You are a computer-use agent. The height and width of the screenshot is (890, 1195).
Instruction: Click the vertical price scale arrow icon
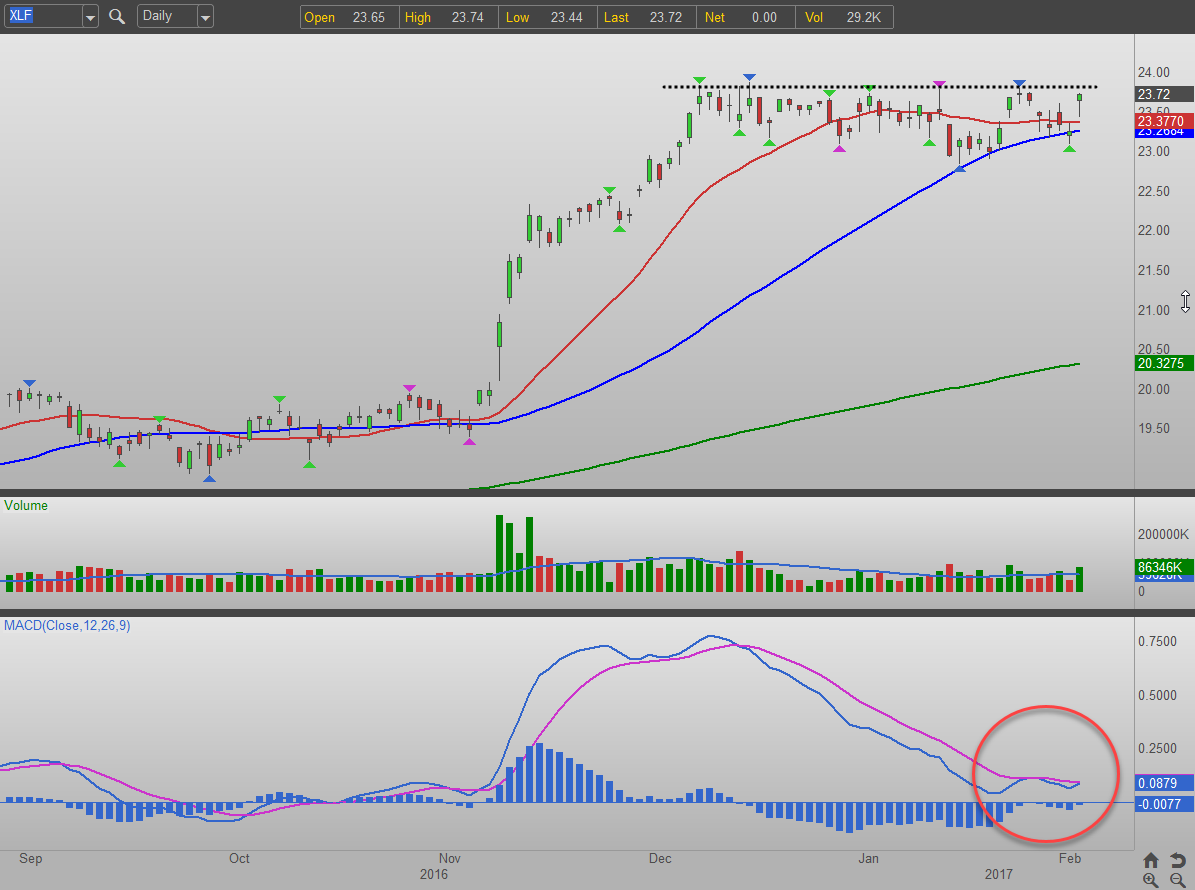(1185, 301)
